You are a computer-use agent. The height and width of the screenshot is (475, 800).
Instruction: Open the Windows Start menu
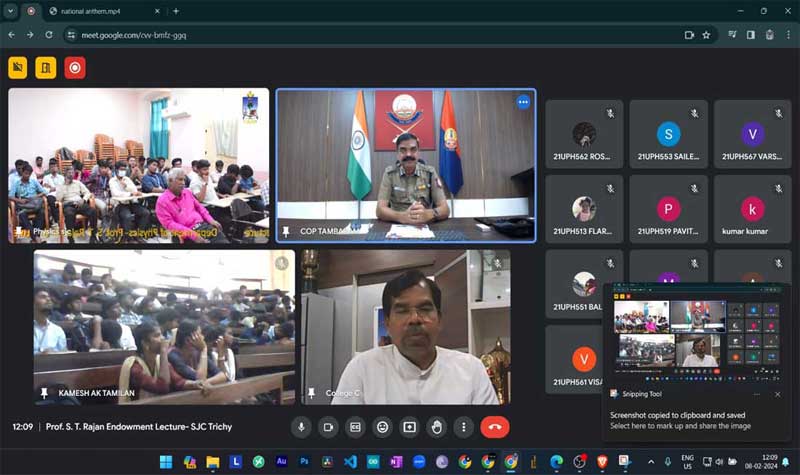(166, 462)
